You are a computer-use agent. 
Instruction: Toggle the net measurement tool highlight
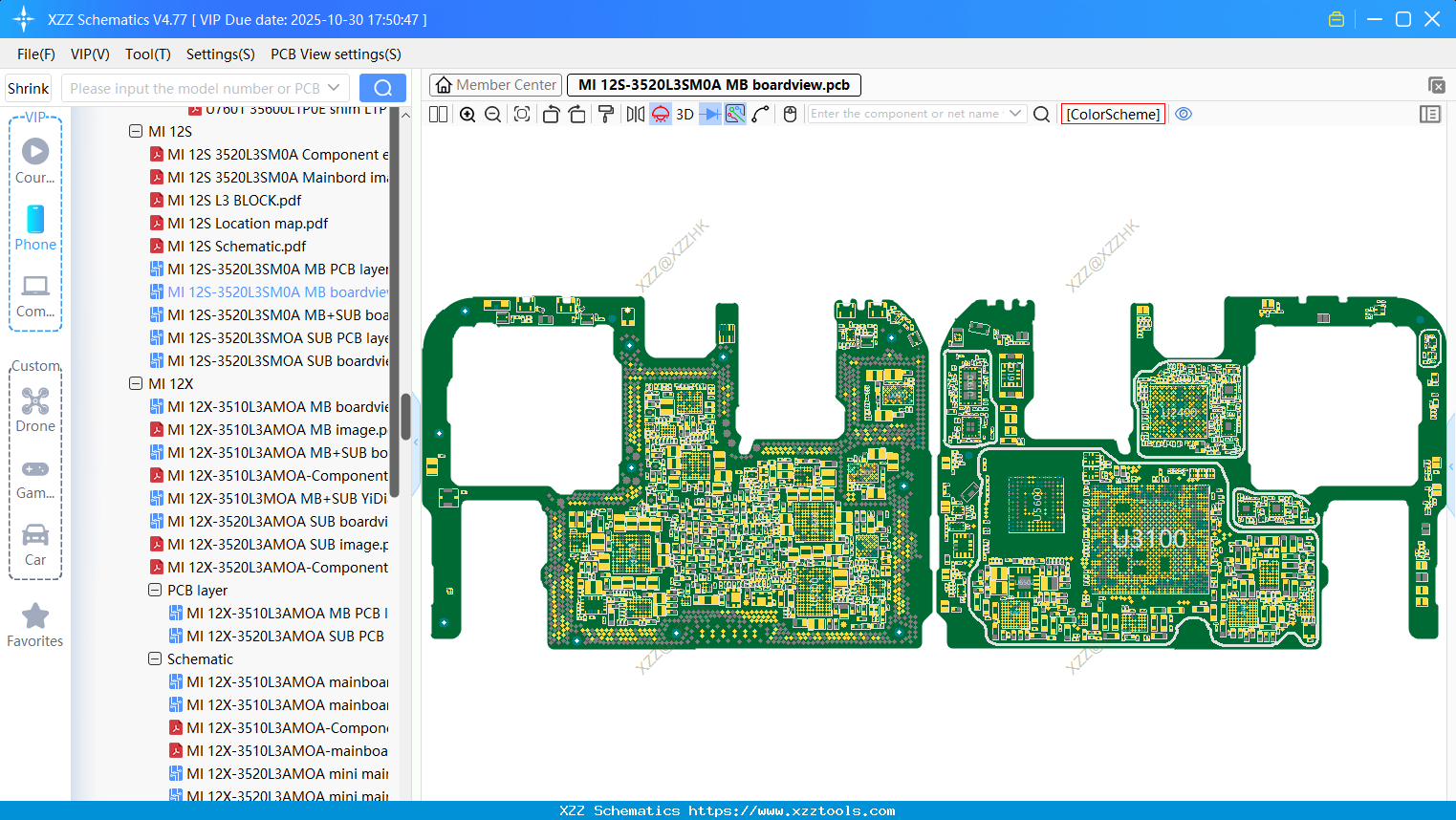733,114
